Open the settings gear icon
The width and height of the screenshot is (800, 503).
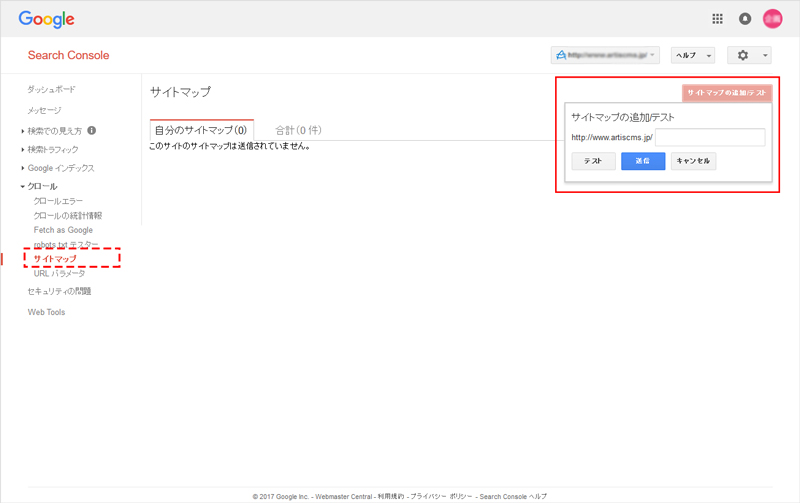743,55
